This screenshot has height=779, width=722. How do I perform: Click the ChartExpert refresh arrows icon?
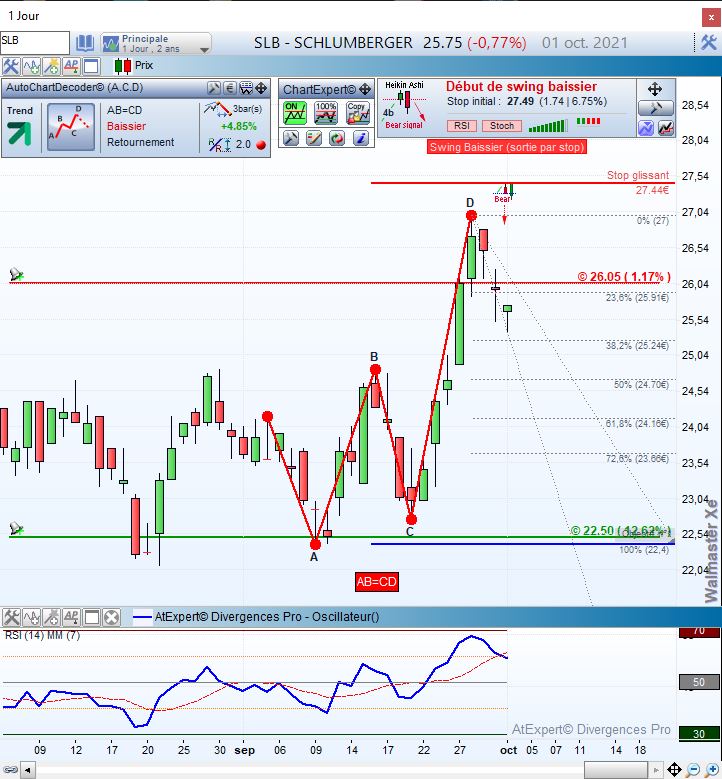pos(337,139)
